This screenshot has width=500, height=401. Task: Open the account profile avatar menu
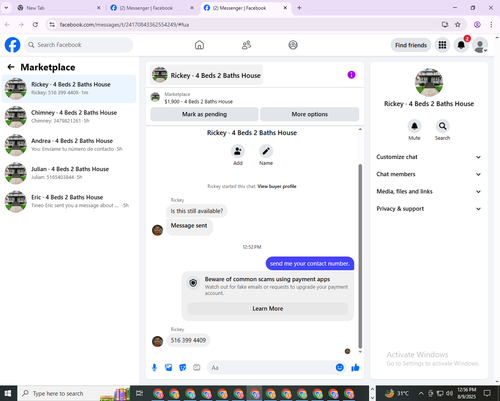click(x=480, y=45)
